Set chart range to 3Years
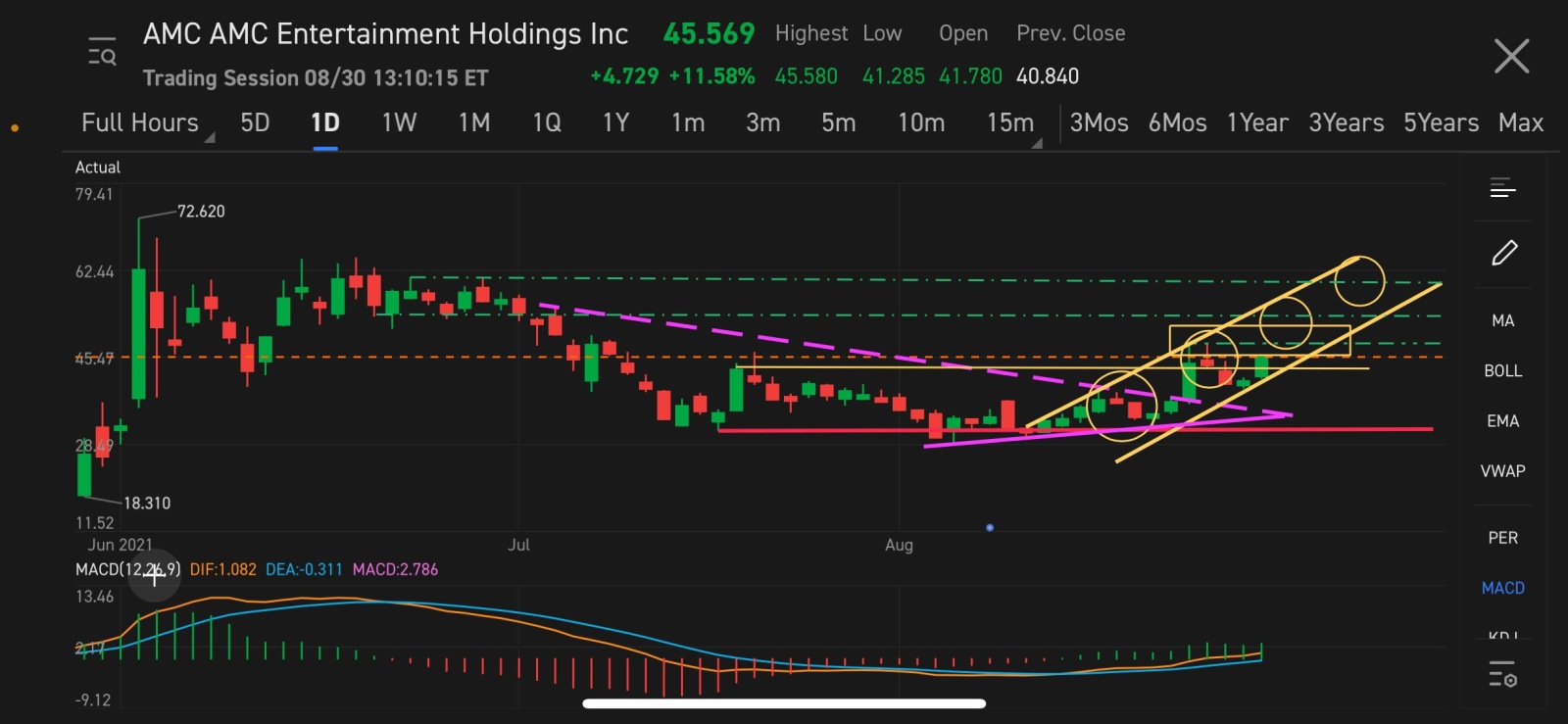 [1347, 123]
